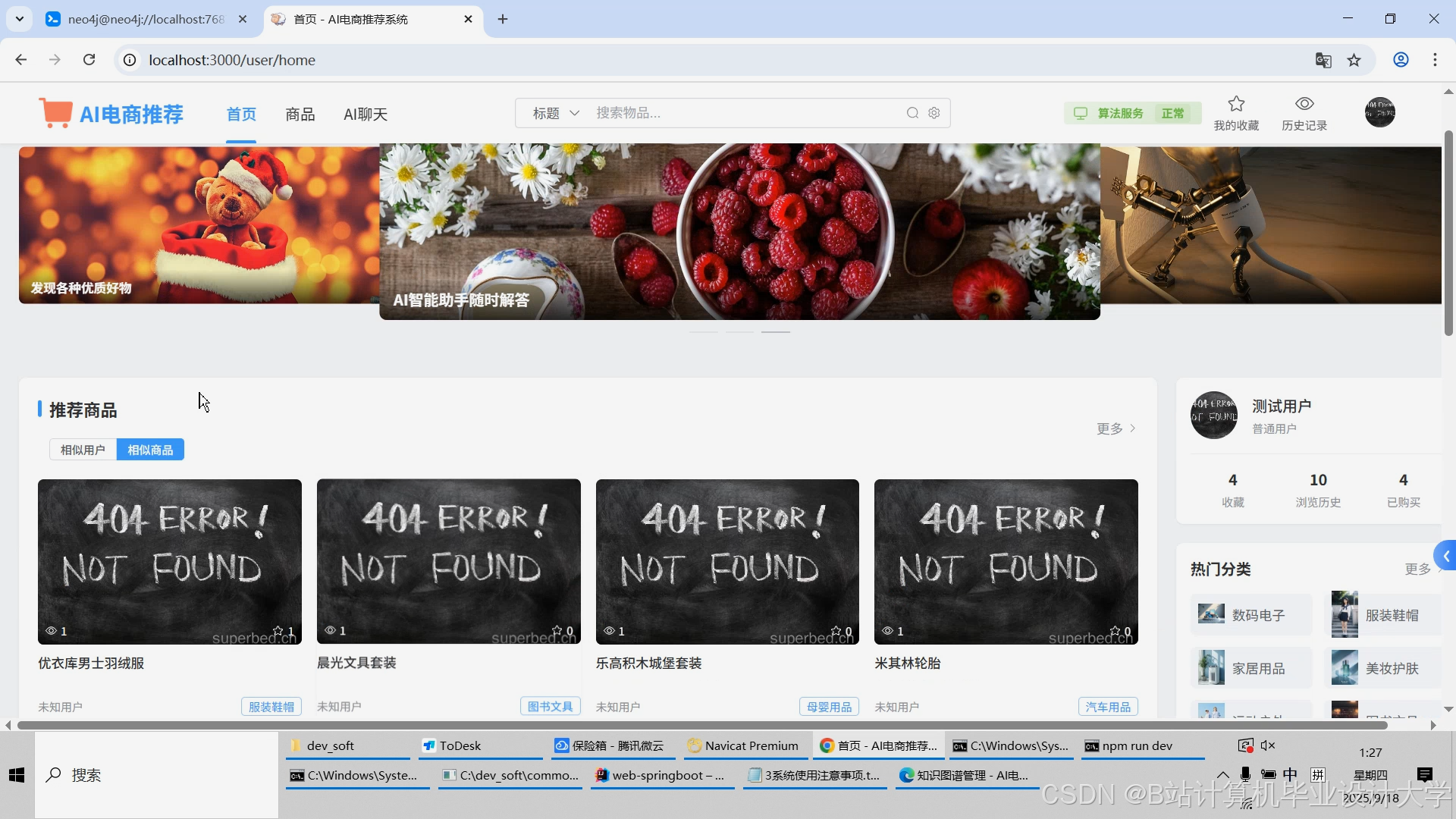Image resolution: width=1456 pixels, height=819 pixels.
Task: Open search settings gear icon
Action: coord(934,113)
